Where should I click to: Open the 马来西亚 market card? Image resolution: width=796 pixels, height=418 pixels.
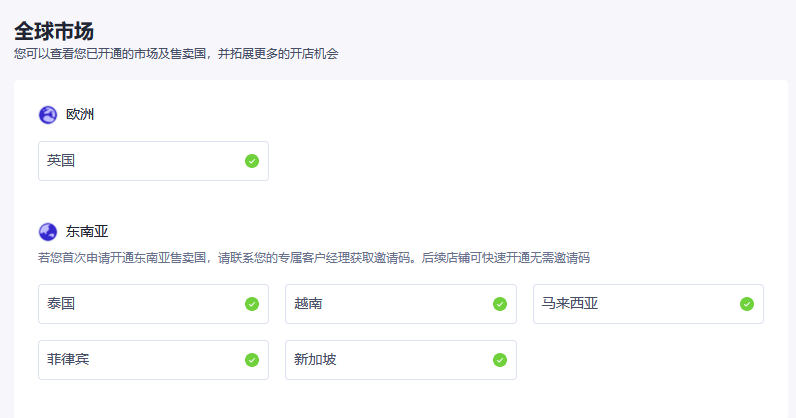[648, 304]
